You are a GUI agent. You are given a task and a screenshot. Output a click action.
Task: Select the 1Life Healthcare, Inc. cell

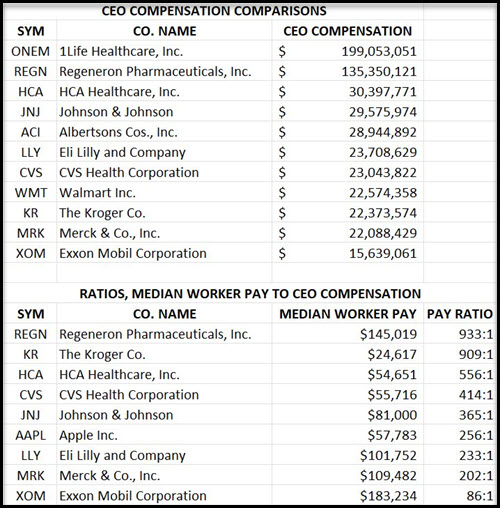click(x=121, y=51)
